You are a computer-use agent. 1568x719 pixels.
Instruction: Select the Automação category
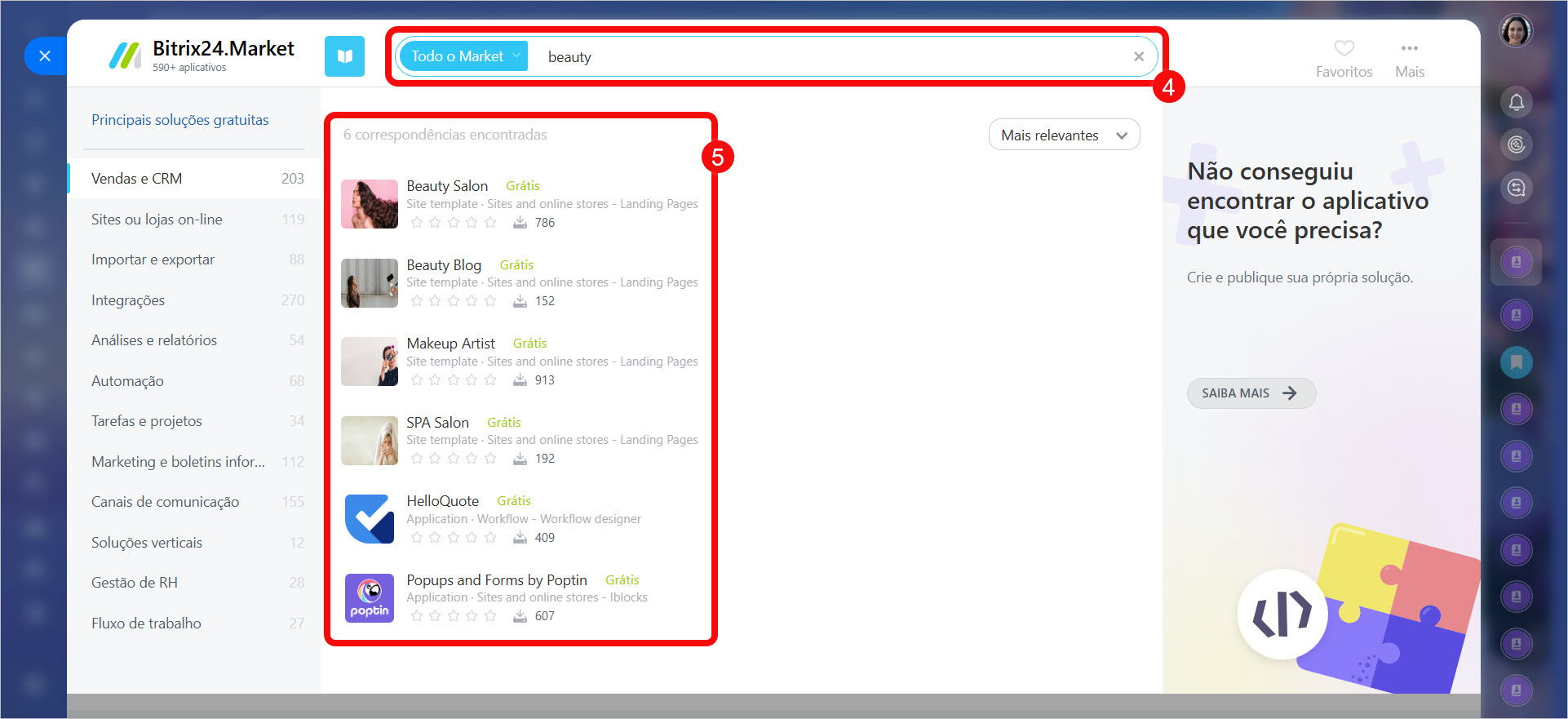tap(194, 381)
